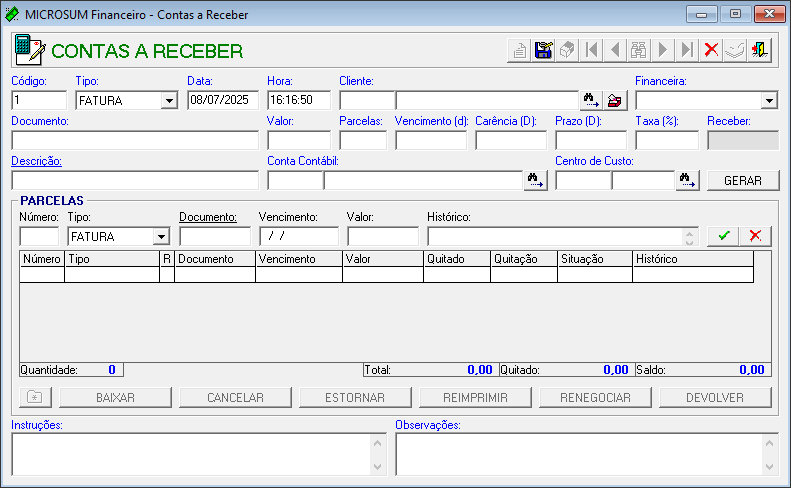The height and width of the screenshot is (488, 791).
Task: Click the grid Vencimento column header
Action: (x=299, y=259)
